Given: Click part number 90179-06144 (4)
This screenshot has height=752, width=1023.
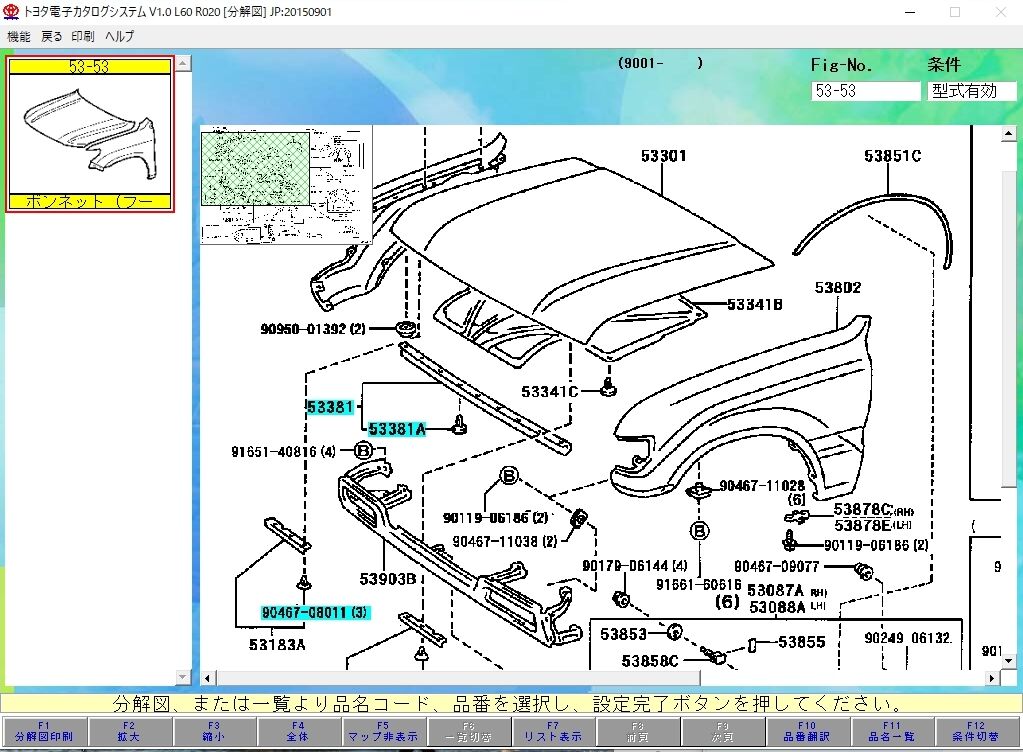Looking at the screenshot, I should pyautogui.click(x=635, y=565).
